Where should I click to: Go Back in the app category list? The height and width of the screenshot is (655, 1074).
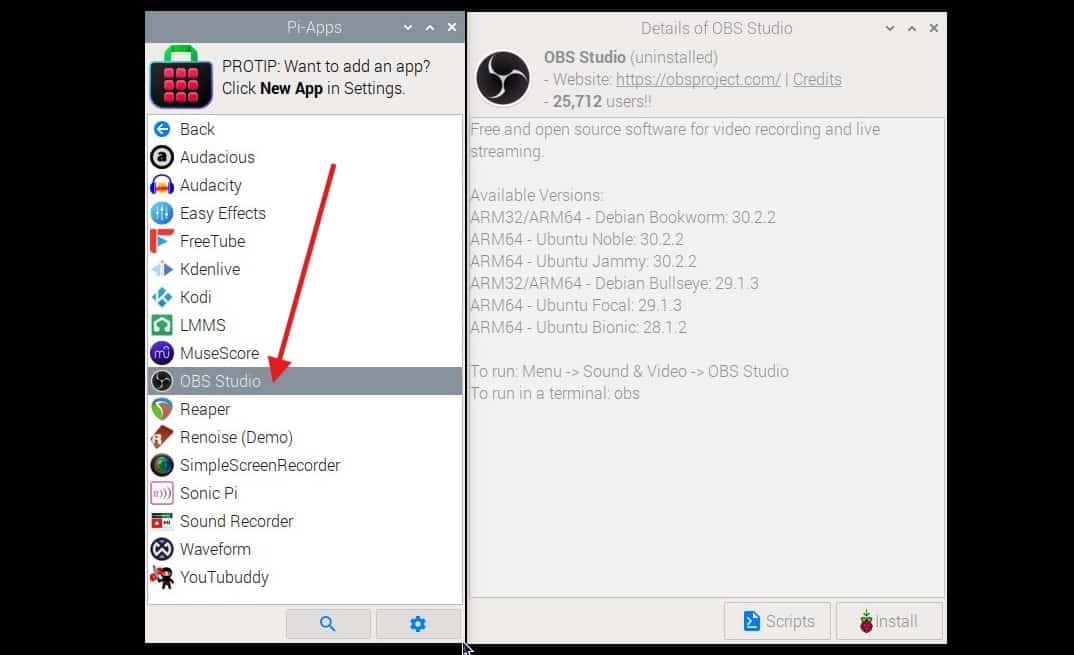tap(162, 129)
